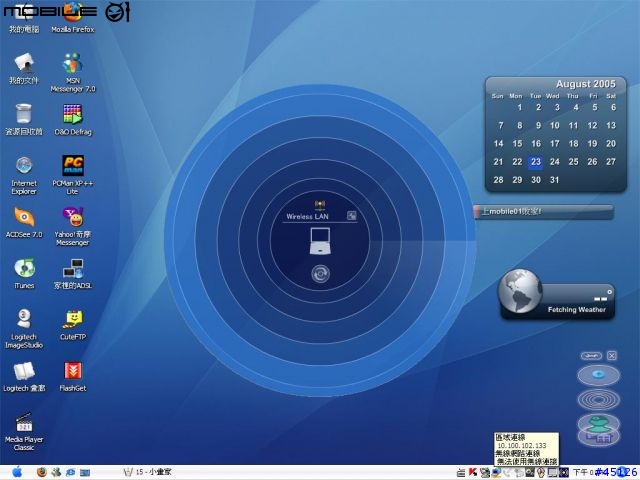Click the globe on the weather widget
640x480 pixels.
520,291
